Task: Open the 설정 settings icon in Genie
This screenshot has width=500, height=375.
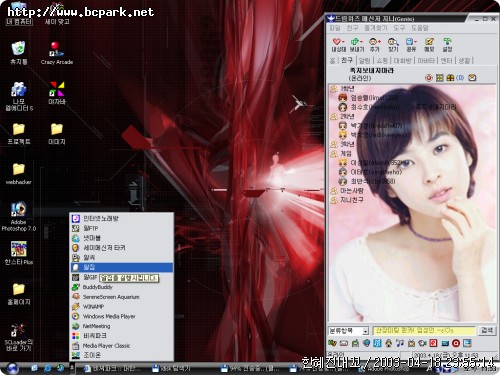Action: click(x=447, y=44)
